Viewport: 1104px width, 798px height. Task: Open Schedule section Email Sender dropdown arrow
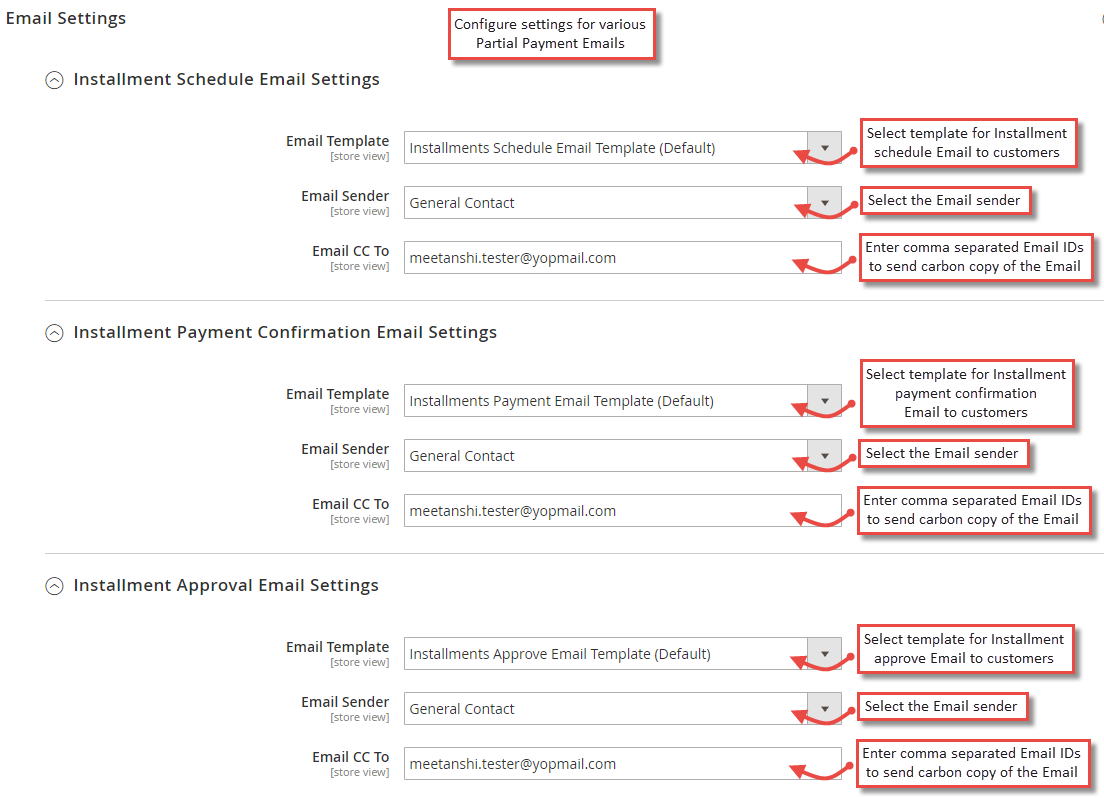824,203
